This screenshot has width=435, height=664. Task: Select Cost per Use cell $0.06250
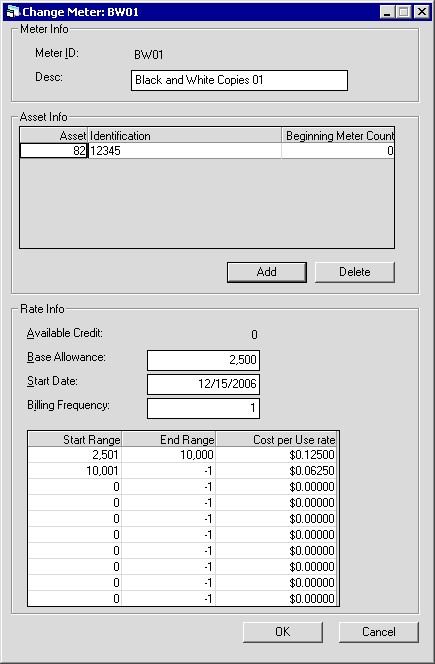276,471
